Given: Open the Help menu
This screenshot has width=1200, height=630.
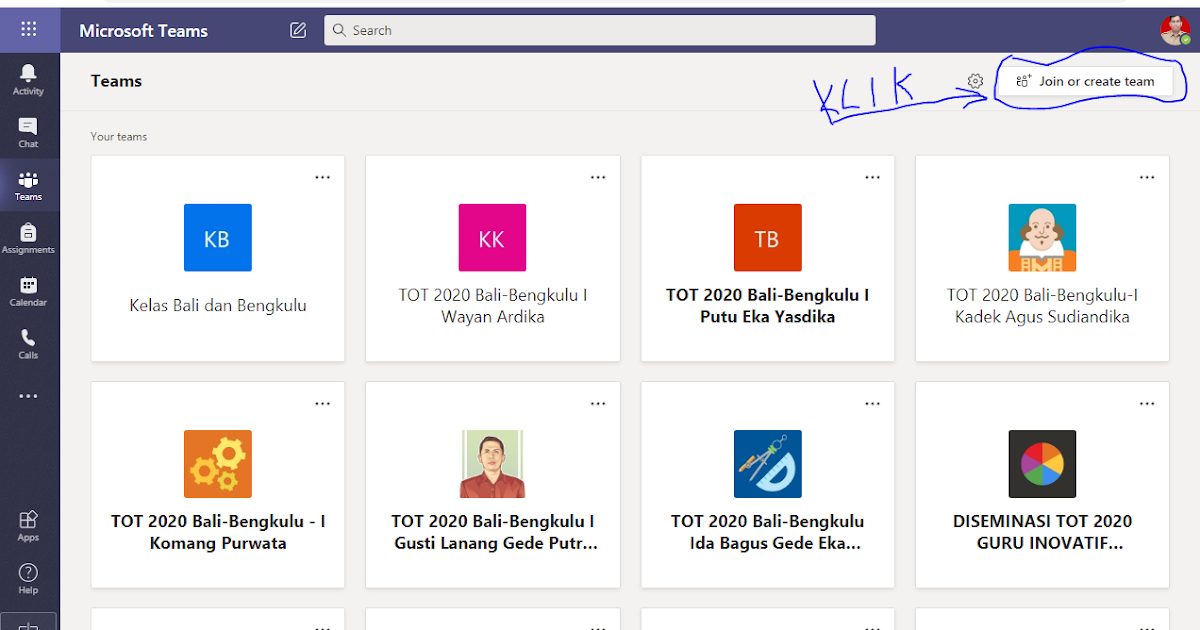Looking at the screenshot, I should [28, 579].
